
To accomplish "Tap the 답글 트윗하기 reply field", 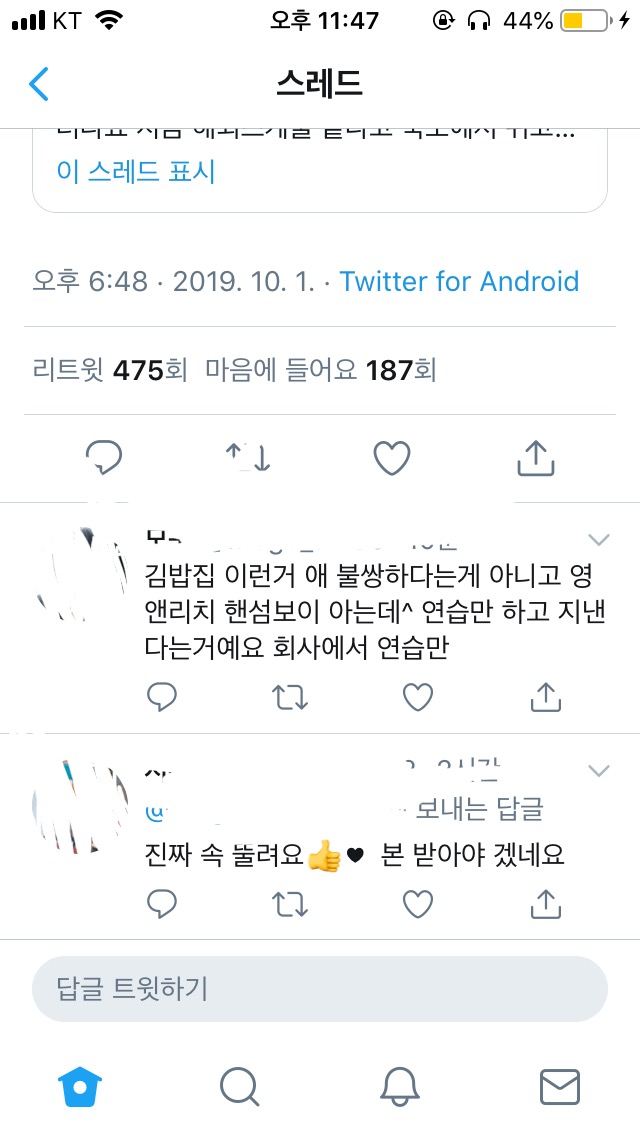I will (320, 989).
